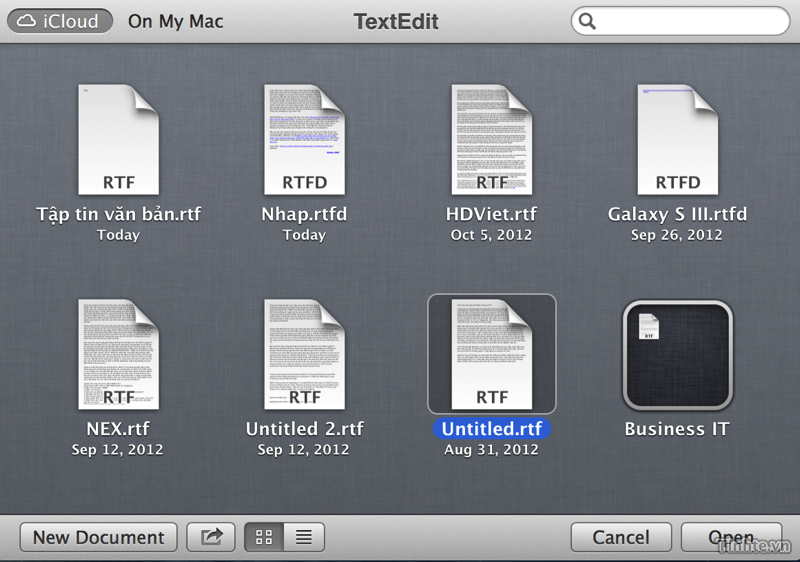Select the Nhap.rtfd document icon
The width and height of the screenshot is (800, 562).
pyautogui.click(x=304, y=140)
